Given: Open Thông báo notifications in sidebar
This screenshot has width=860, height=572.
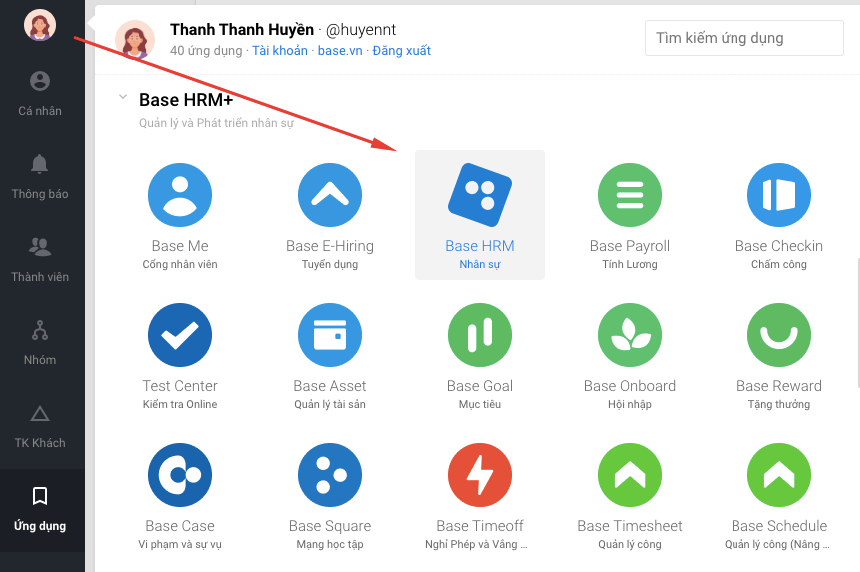Looking at the screenshot, I should click(x=40, y=177).
